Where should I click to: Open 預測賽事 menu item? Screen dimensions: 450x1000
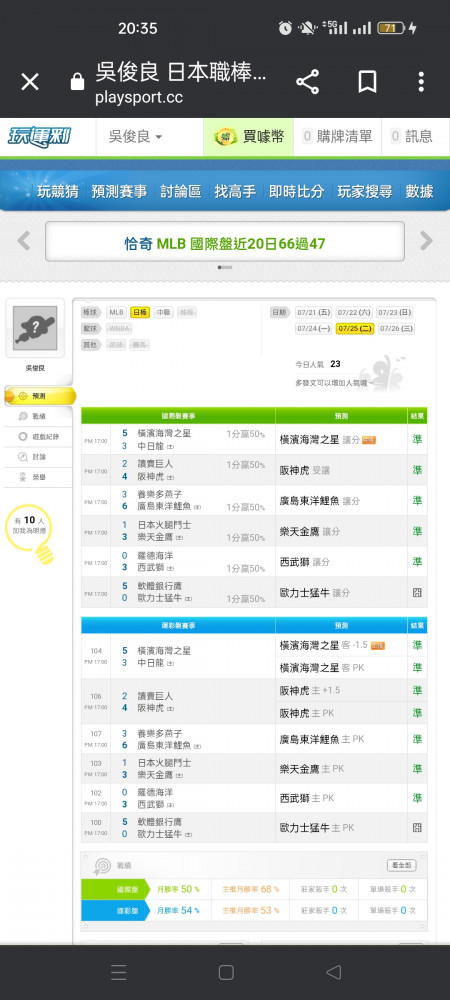click(x=119, y=191)
